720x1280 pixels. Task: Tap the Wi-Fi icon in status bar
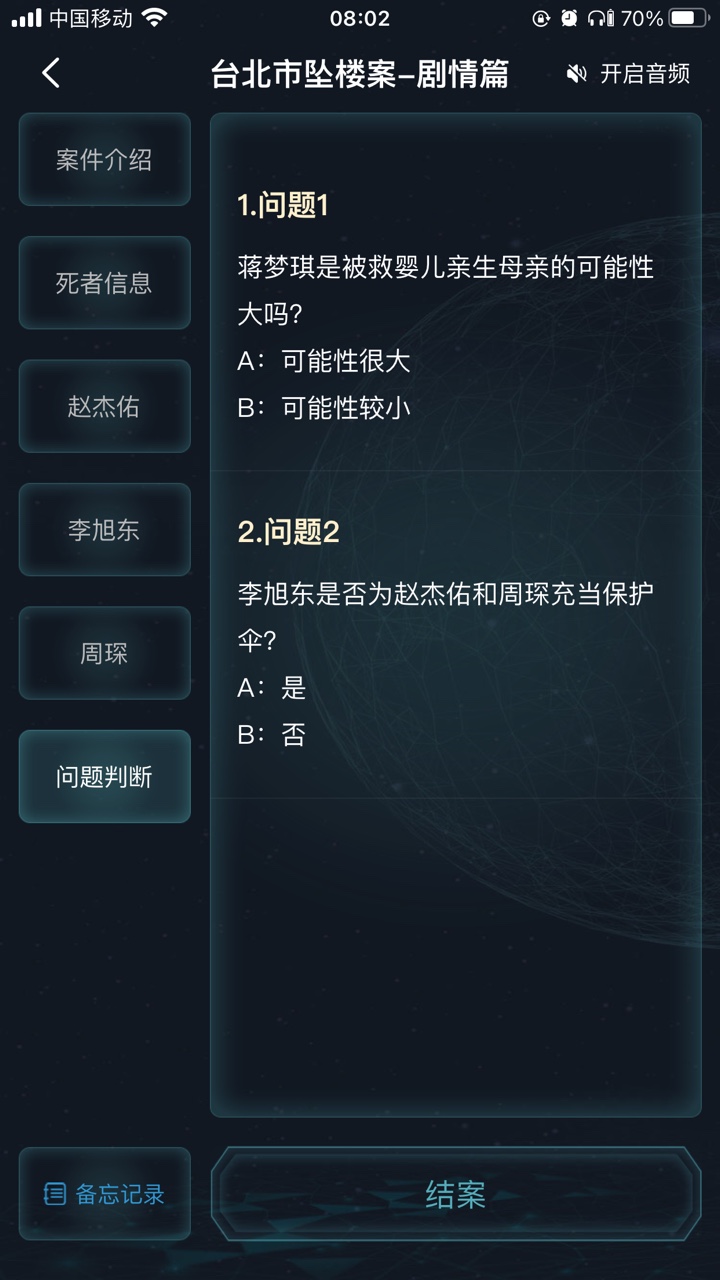coord(155,18)
